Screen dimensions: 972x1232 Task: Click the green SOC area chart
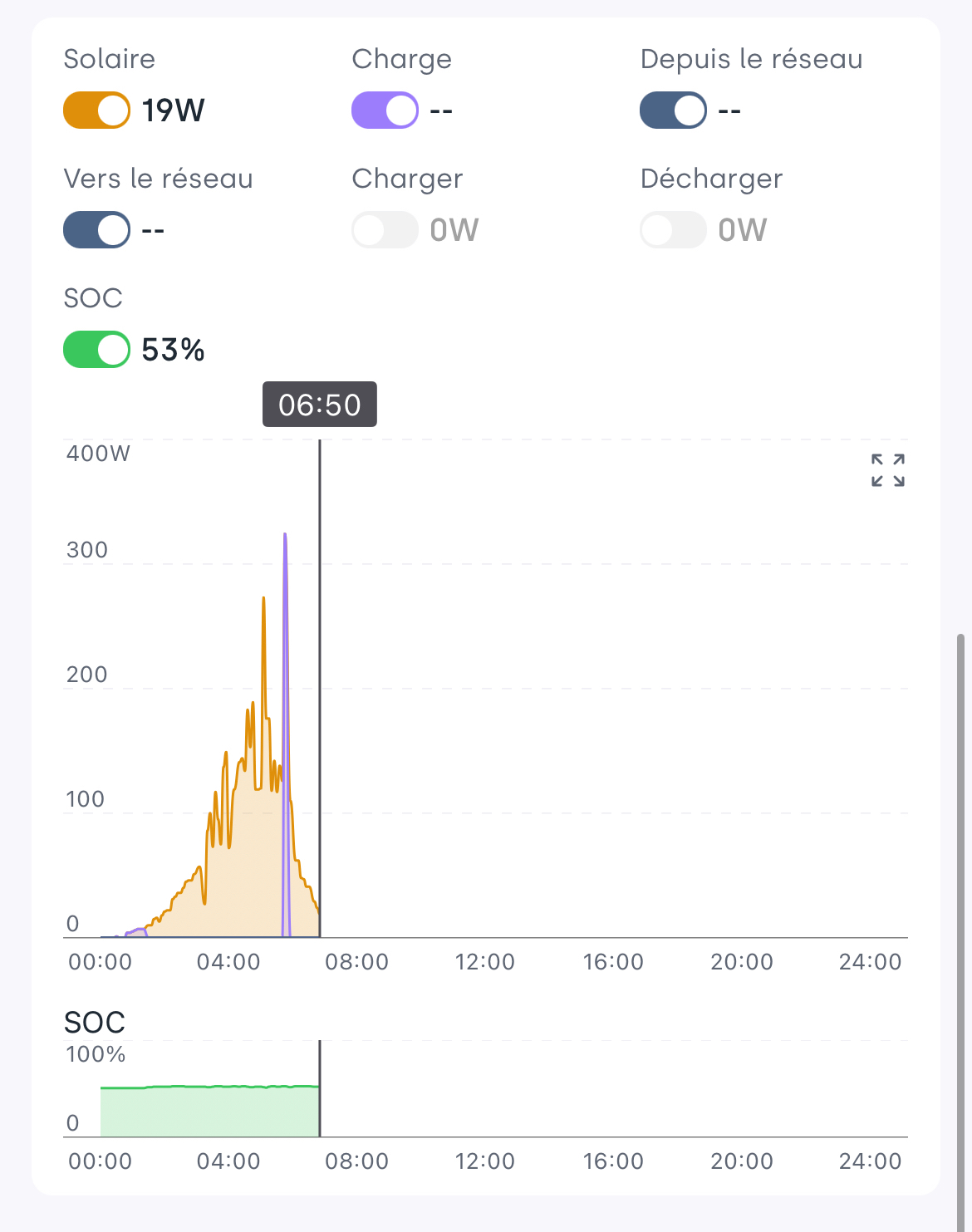tap(209, 1112)
